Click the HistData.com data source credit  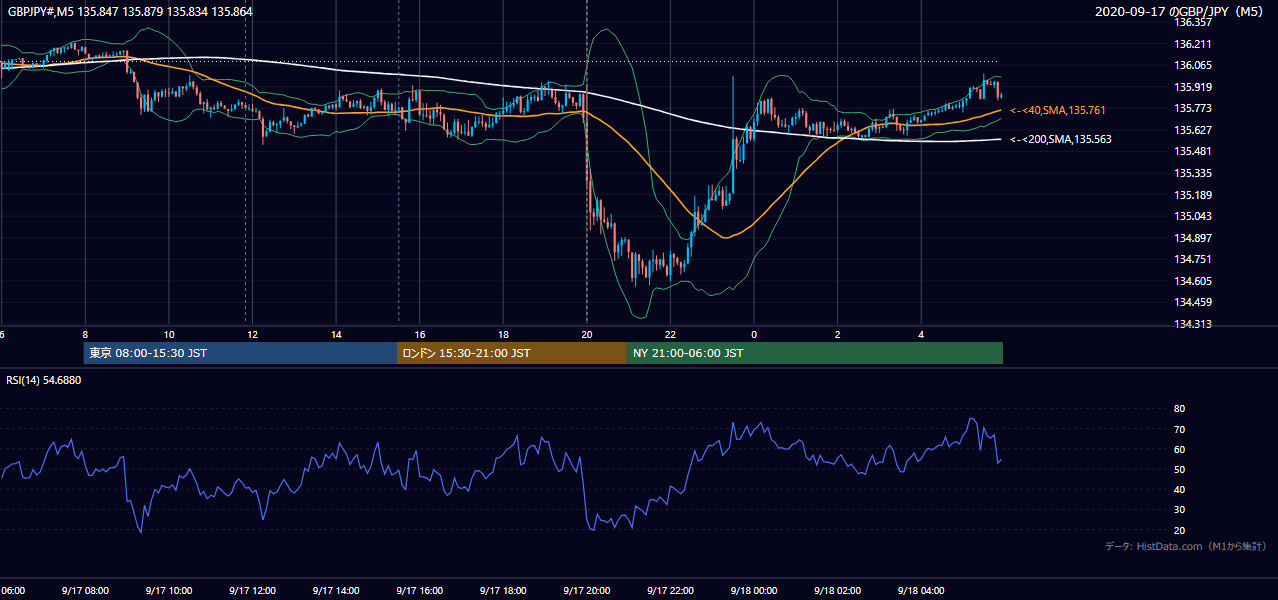tap(1185, 546)
